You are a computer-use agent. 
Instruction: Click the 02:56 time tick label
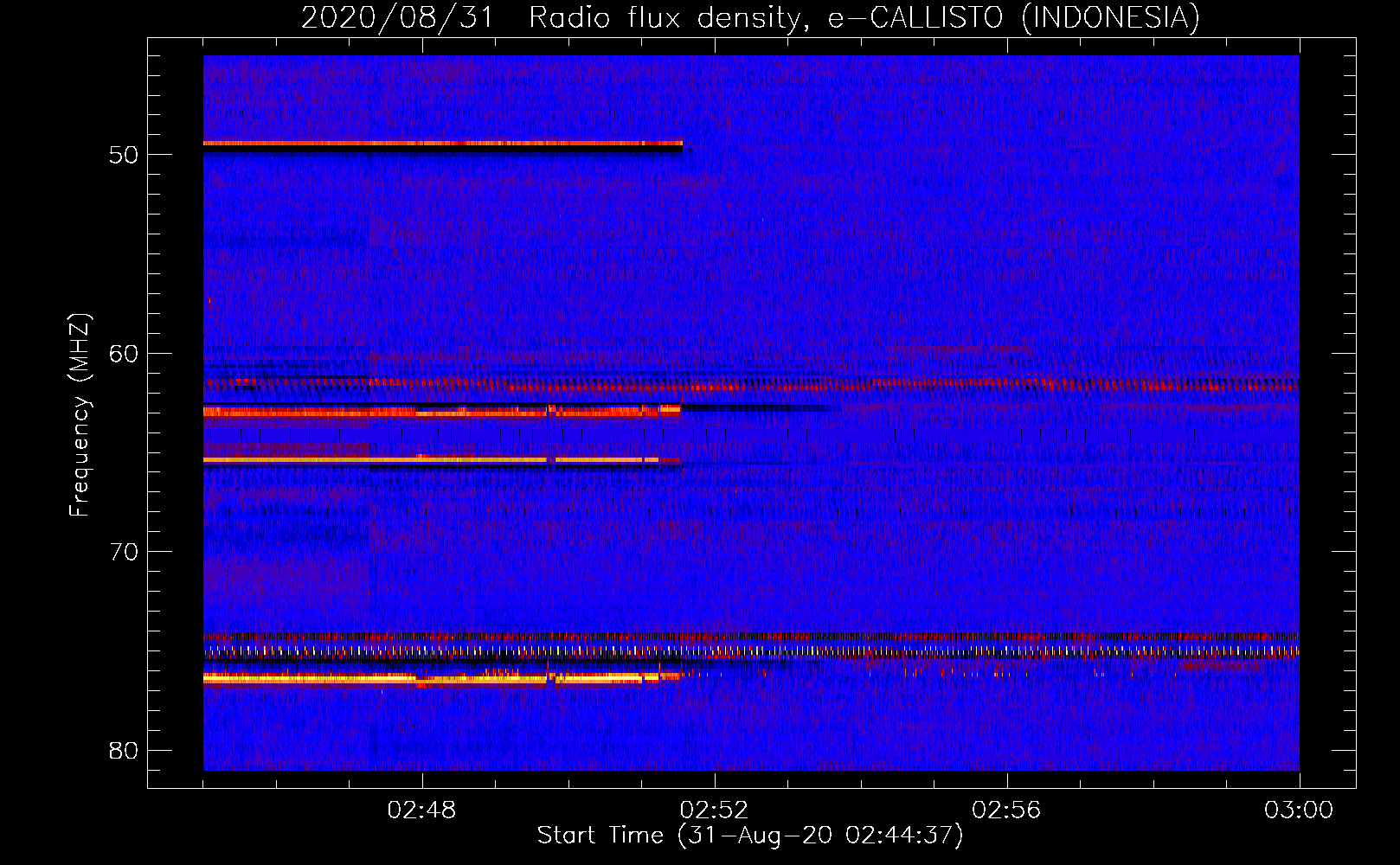(x=1006, y=811)
